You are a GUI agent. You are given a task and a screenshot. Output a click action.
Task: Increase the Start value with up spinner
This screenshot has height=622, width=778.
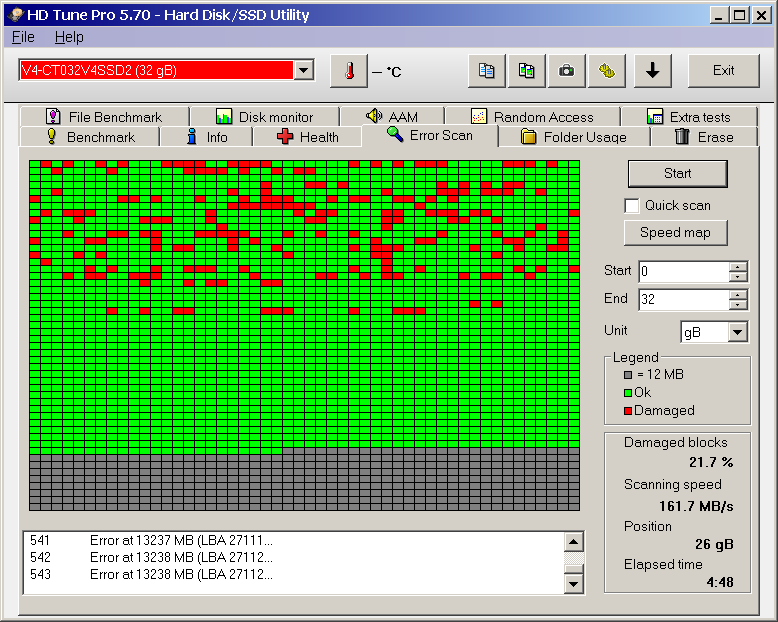(x=738, y=267)
